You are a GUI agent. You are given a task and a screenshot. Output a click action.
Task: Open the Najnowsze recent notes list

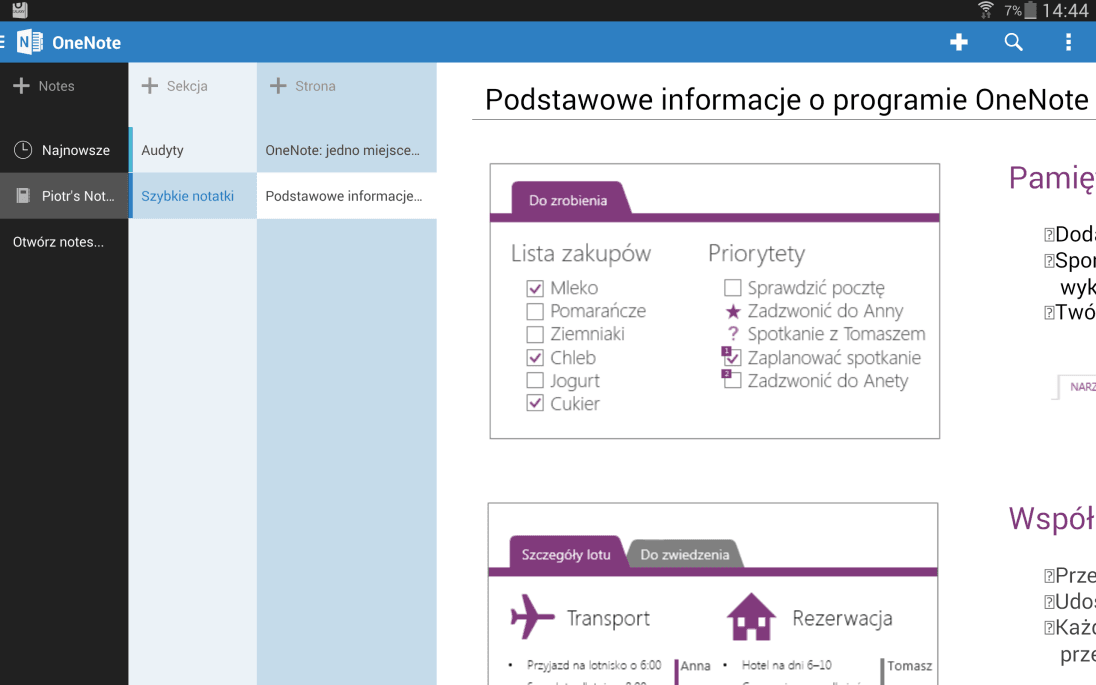click(64, 150)
